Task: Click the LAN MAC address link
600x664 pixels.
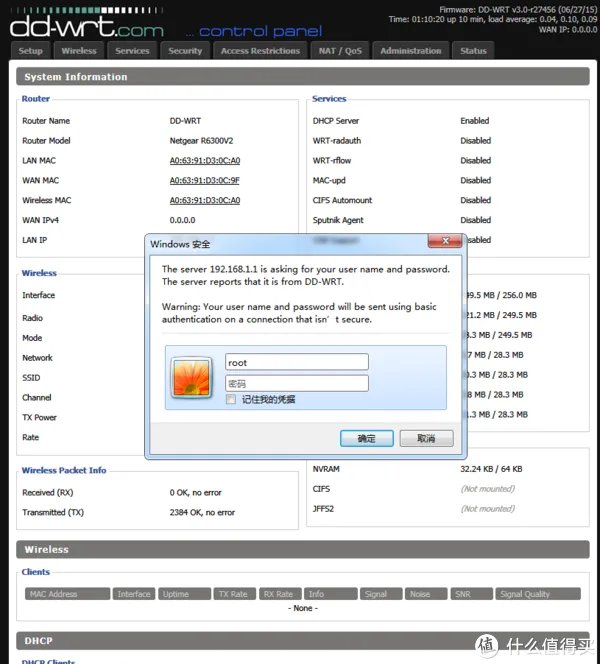Action: pos(204,160)
